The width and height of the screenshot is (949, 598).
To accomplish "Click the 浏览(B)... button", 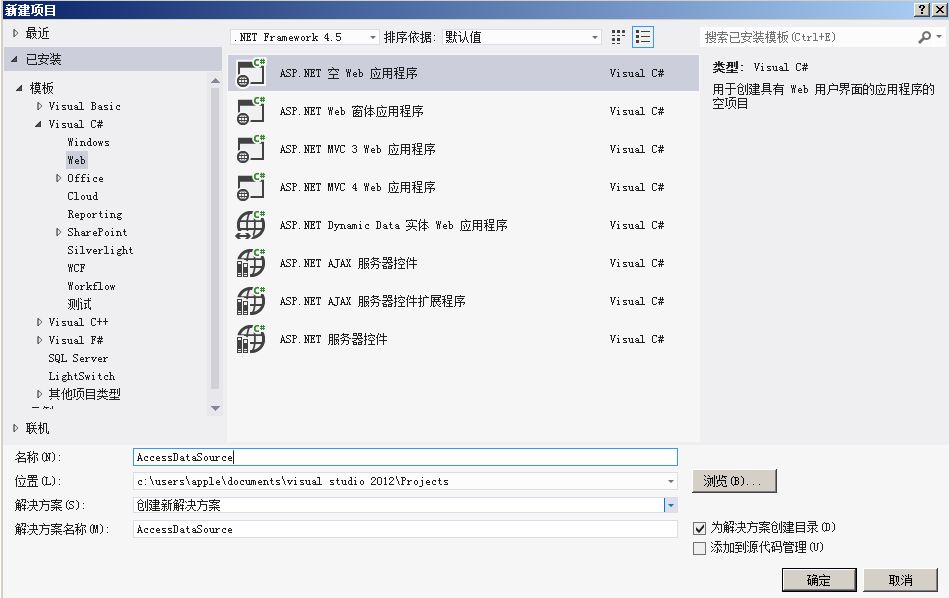I will [x=734, y=481].
